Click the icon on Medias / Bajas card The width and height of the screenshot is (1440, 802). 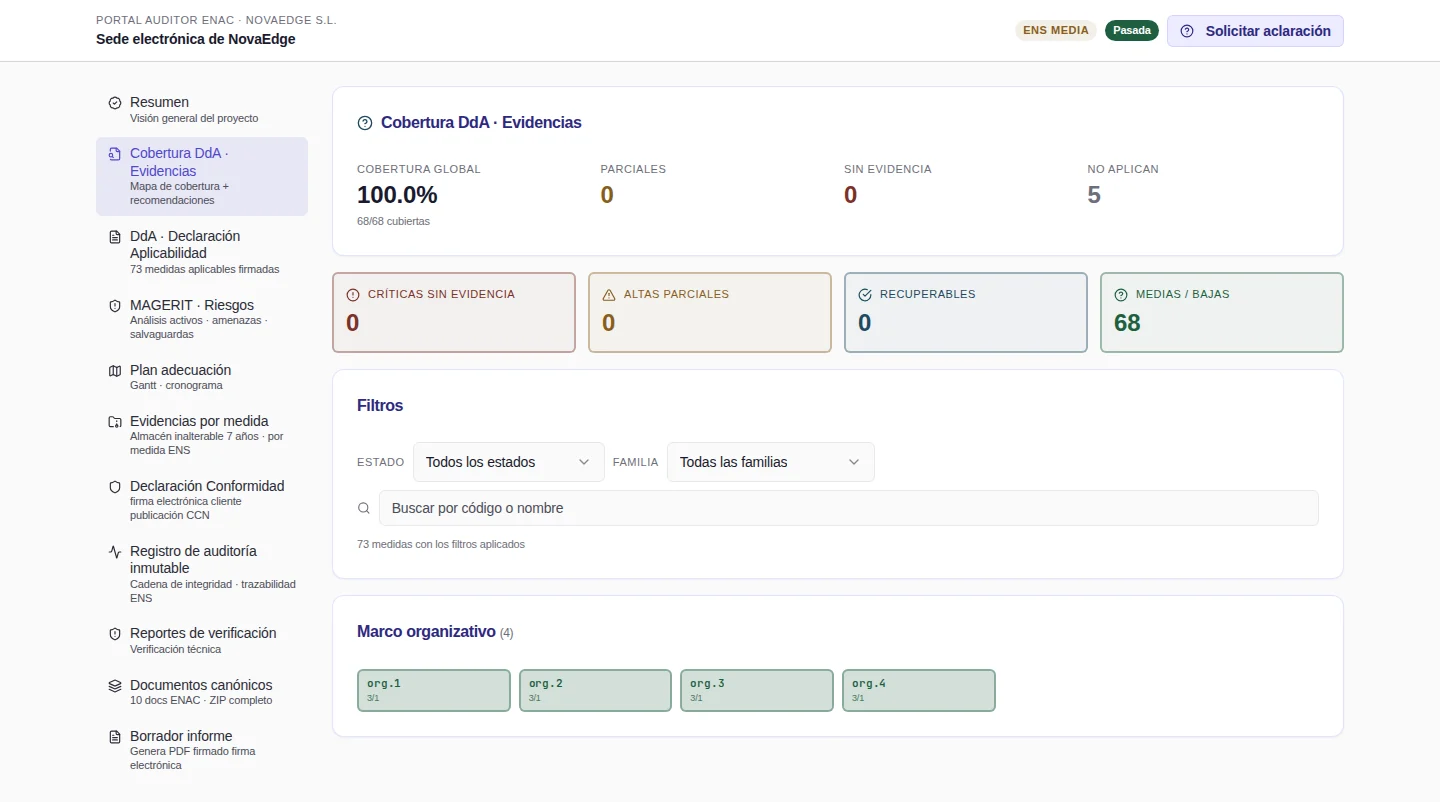1121,295
